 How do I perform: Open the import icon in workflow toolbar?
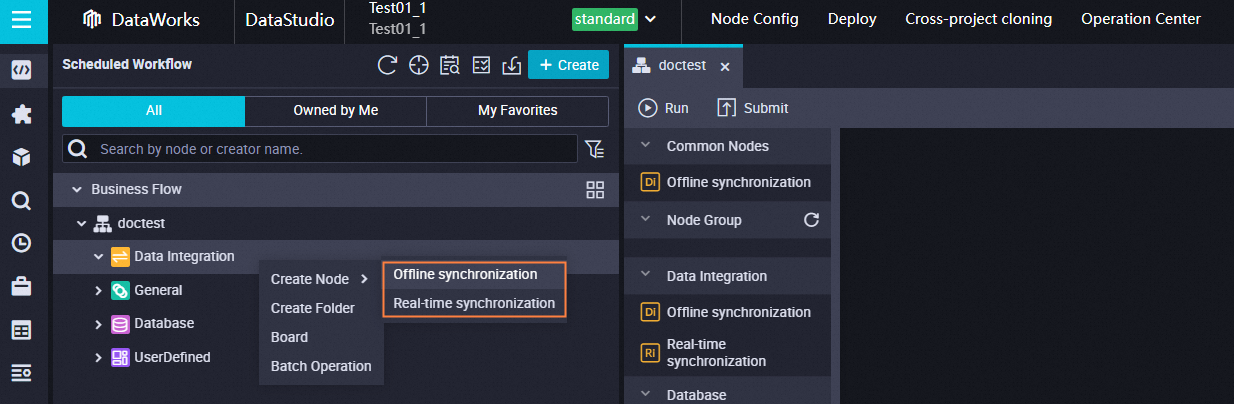(511, 65)
